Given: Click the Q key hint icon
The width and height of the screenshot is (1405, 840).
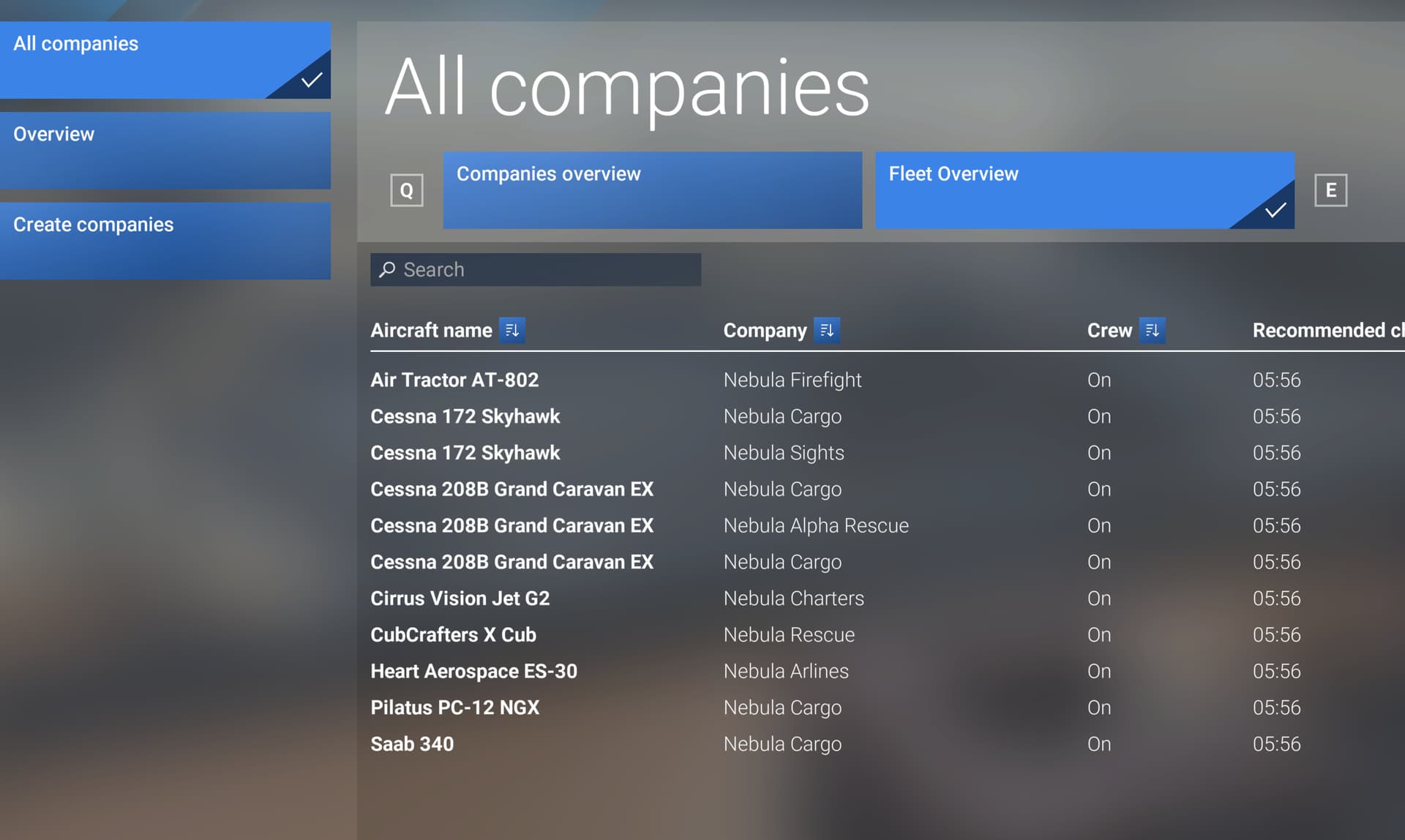Looking at the screenshot, I should pos(406,190).
